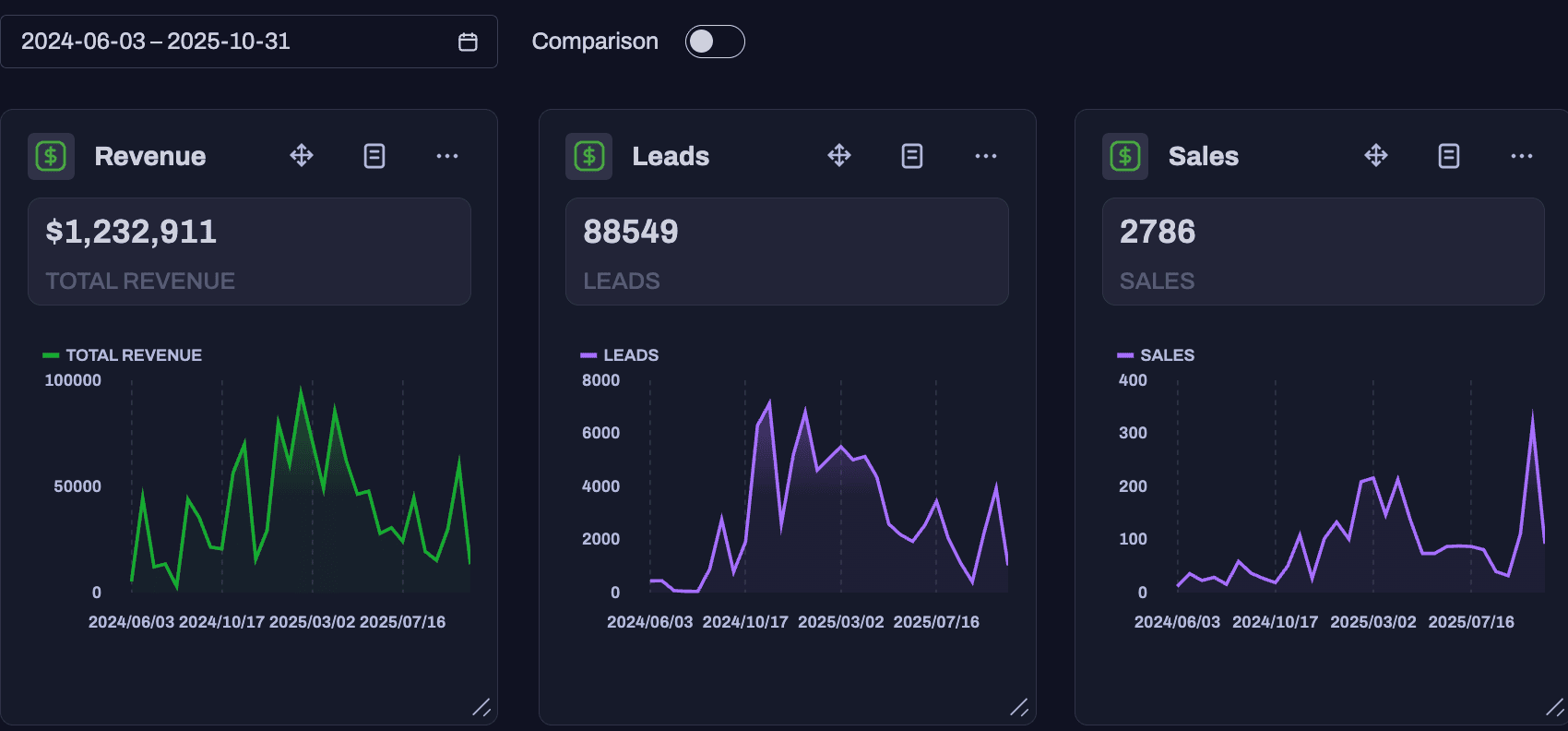Toggle the LEADS legend series
This screenshot has height=731, width=1568.
pos(620,355)
